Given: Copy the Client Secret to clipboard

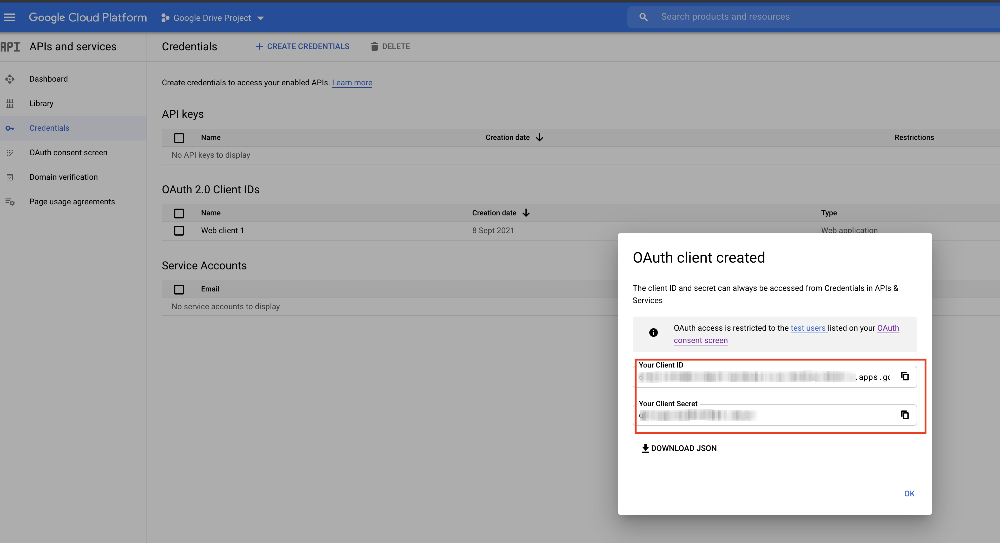Looking at the screenshot, I should (905, 415).
